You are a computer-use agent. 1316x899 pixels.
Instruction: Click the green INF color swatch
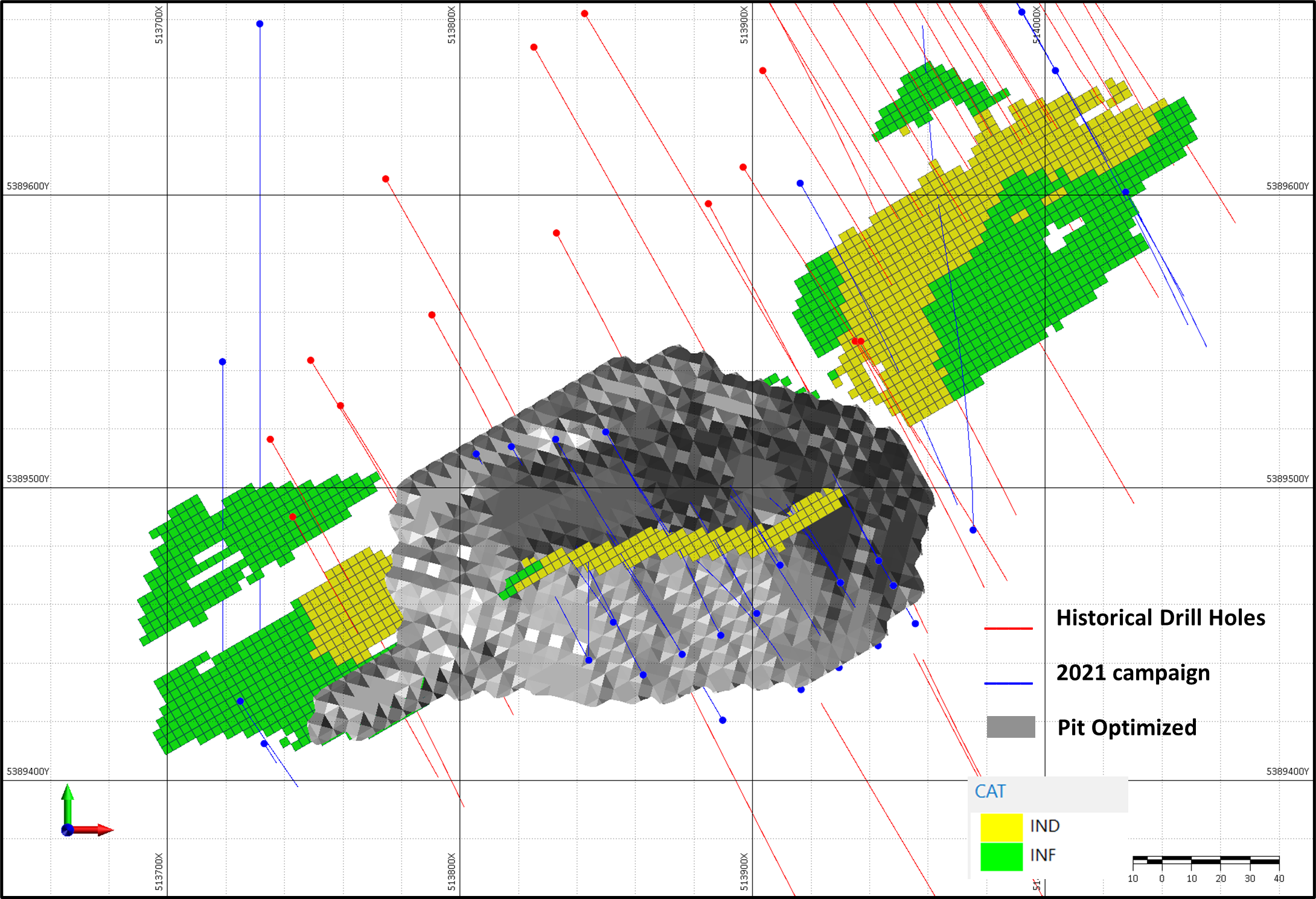pos(1001,856)
